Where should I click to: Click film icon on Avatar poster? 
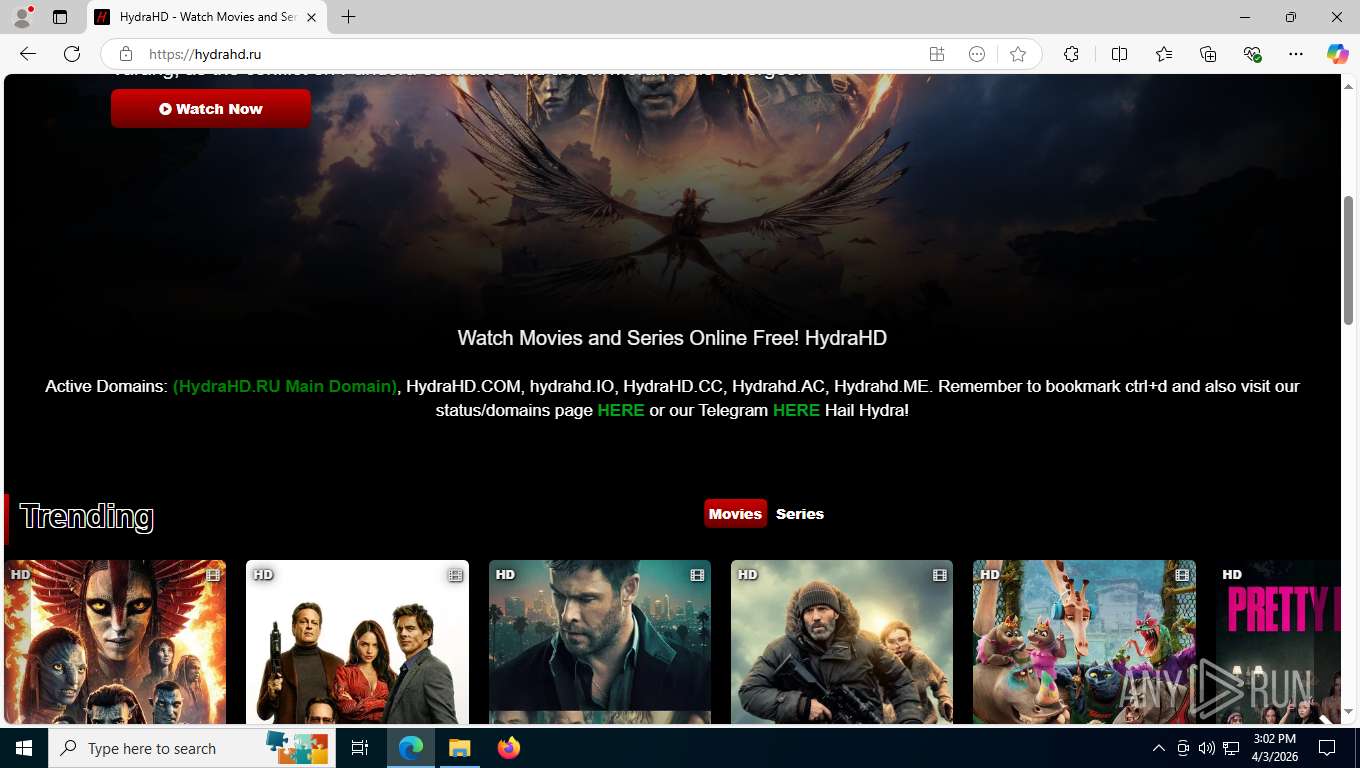213,575
